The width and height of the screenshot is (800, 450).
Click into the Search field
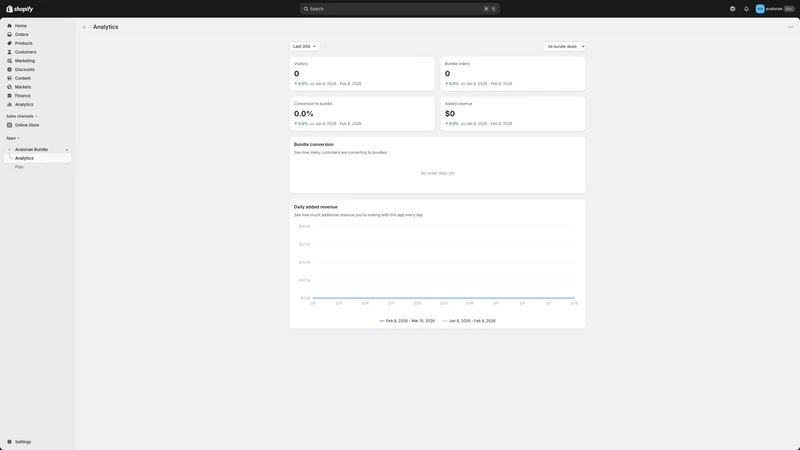399,9
